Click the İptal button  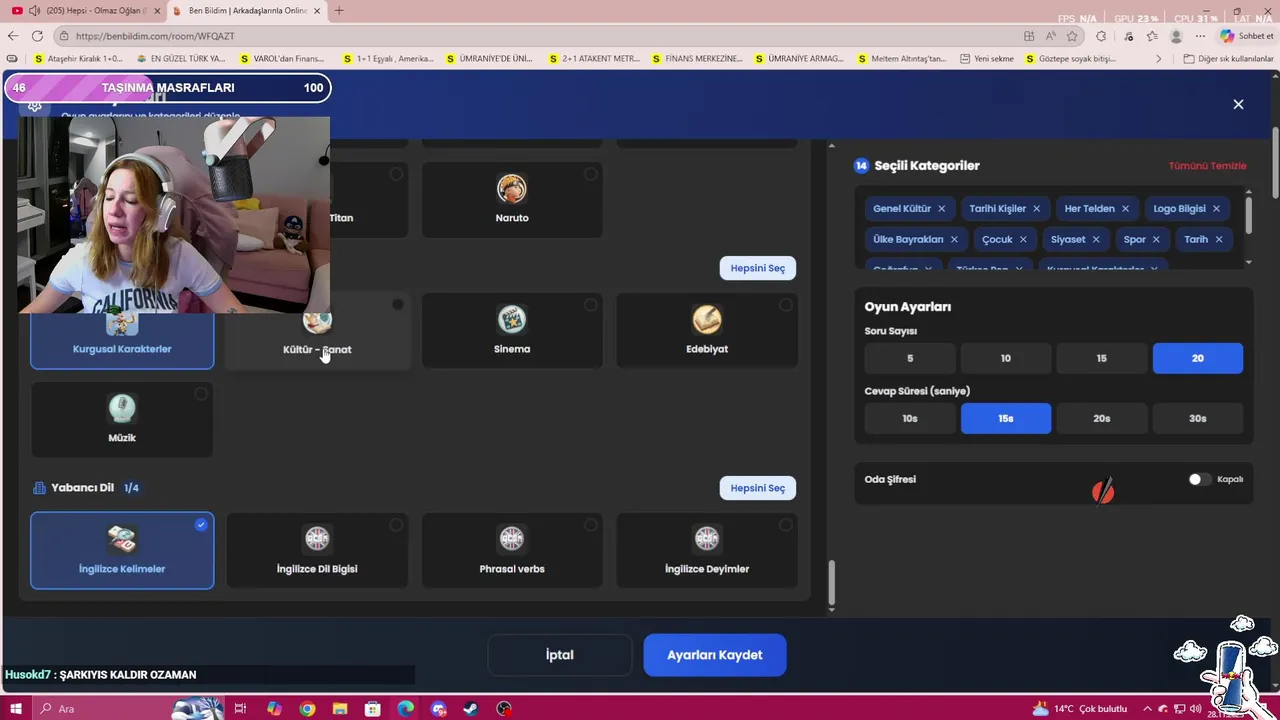[x=560, y=655]
